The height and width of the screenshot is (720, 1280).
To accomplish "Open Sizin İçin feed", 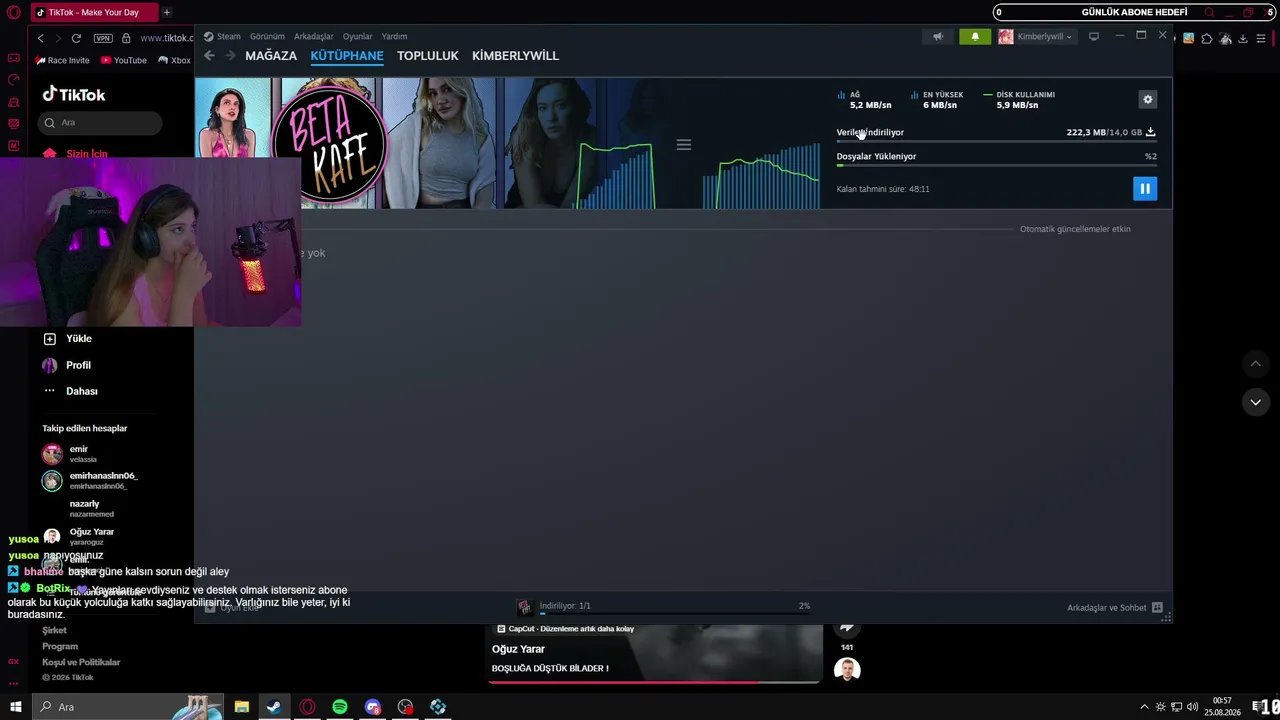I will click(x=76, y=154).
